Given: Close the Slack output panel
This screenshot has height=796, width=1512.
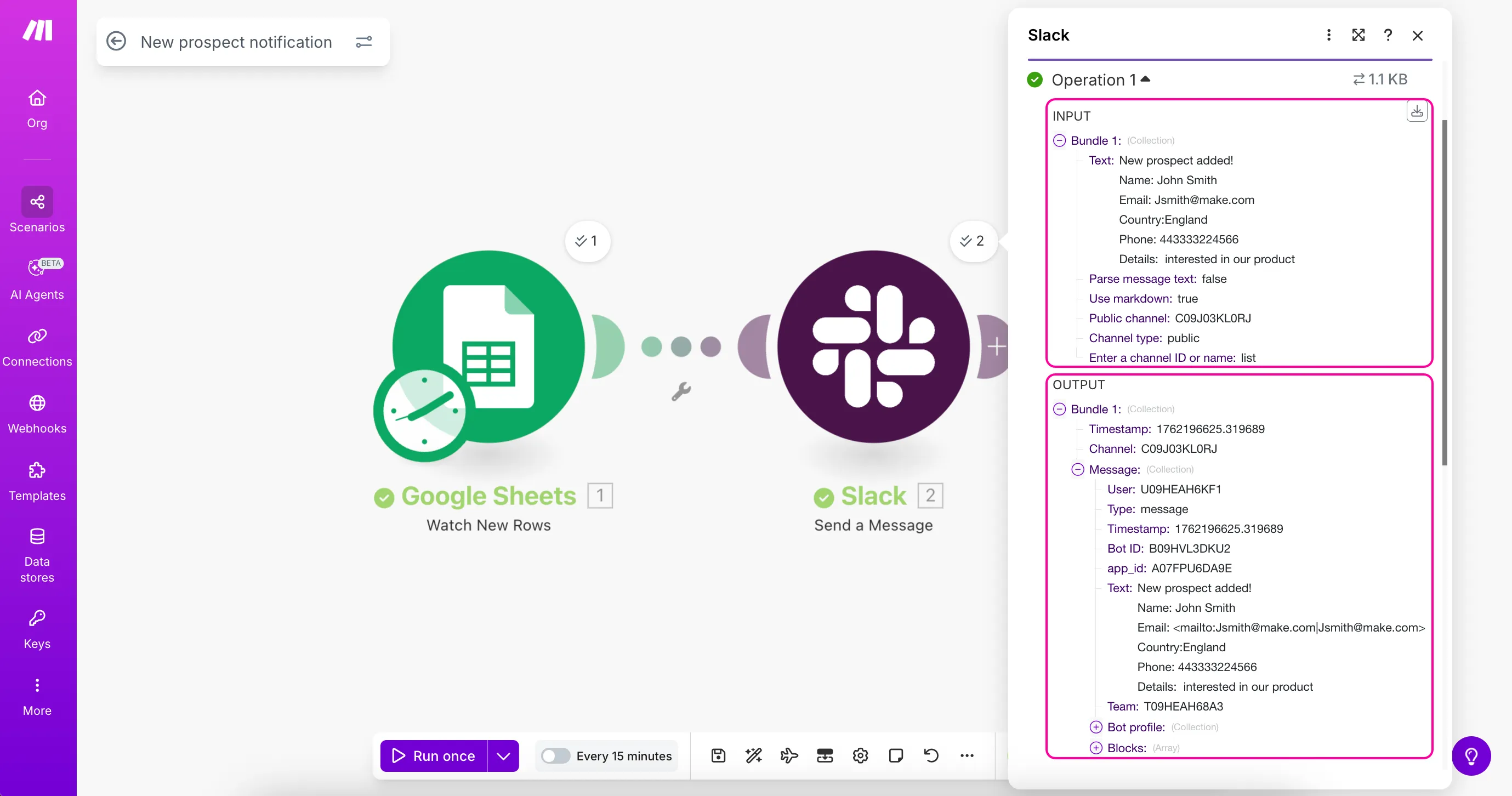Looking at the screenshot, I should click(1418, 36).
